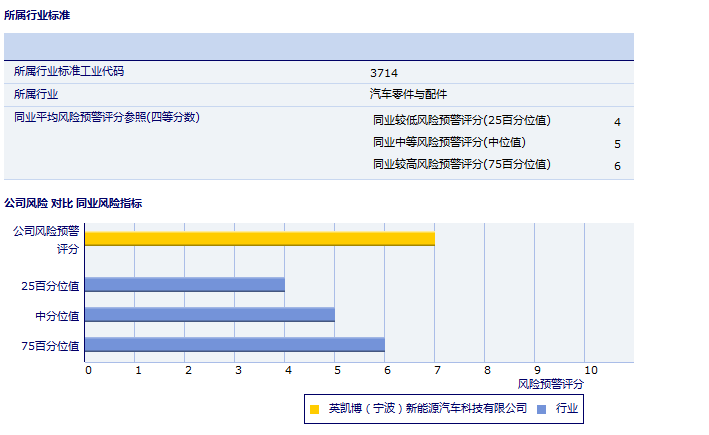The height and width of the screenshot is (435, 709).
Task: Click the yellow company risk score bar
Action: point(260,238)
